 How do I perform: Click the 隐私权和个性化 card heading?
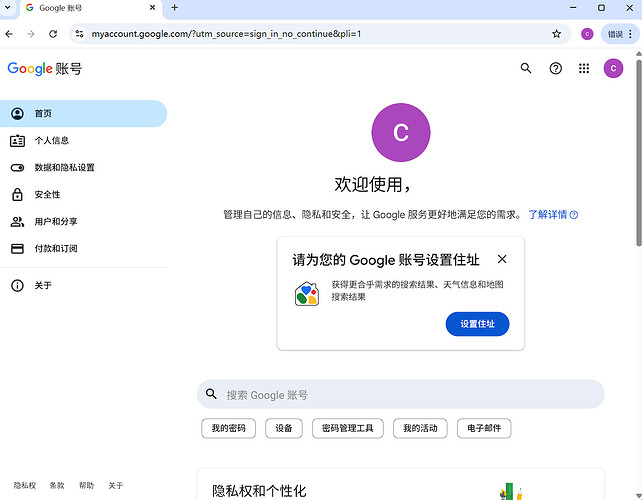tap(259, 491)
